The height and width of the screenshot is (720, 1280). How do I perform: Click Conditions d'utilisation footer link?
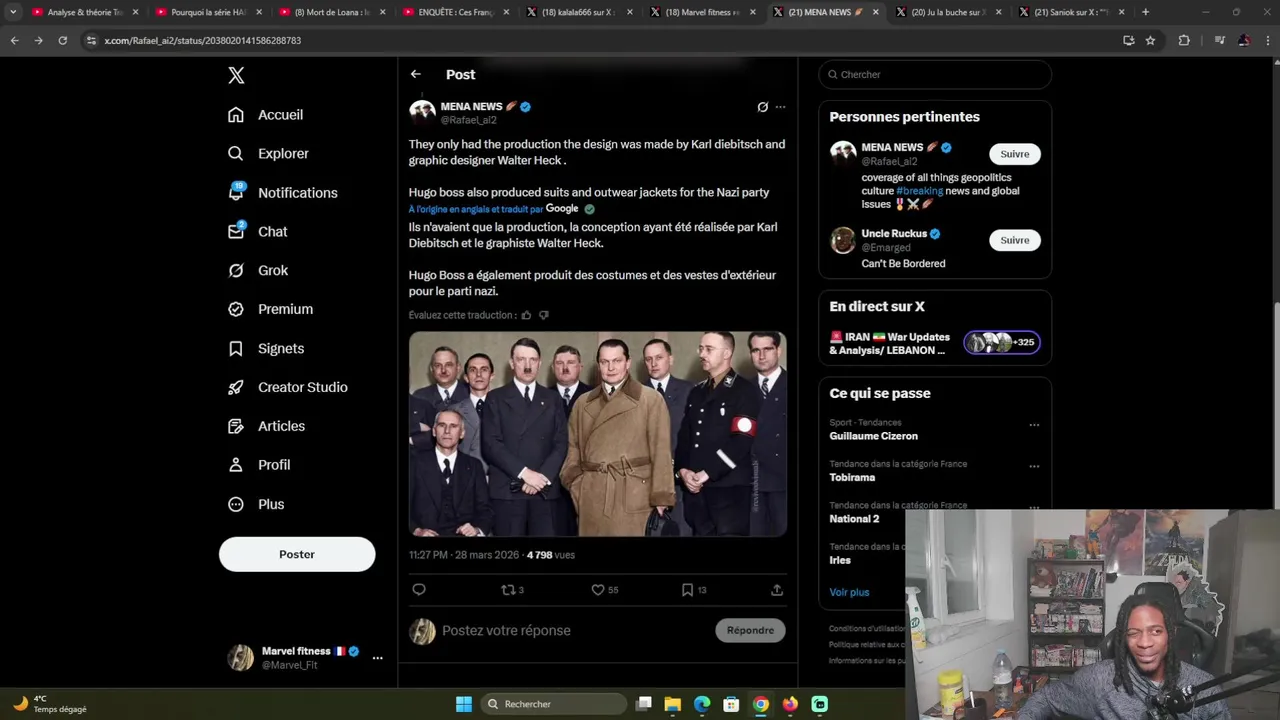point(866,628)
